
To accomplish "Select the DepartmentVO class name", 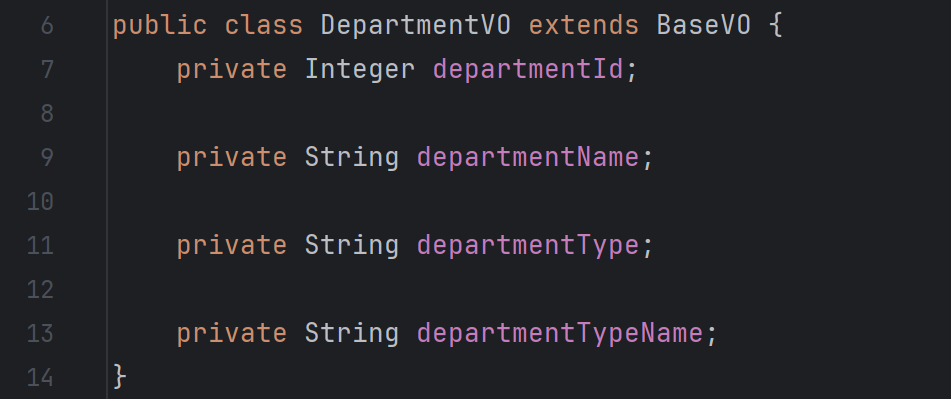I will tap(415, 25).
